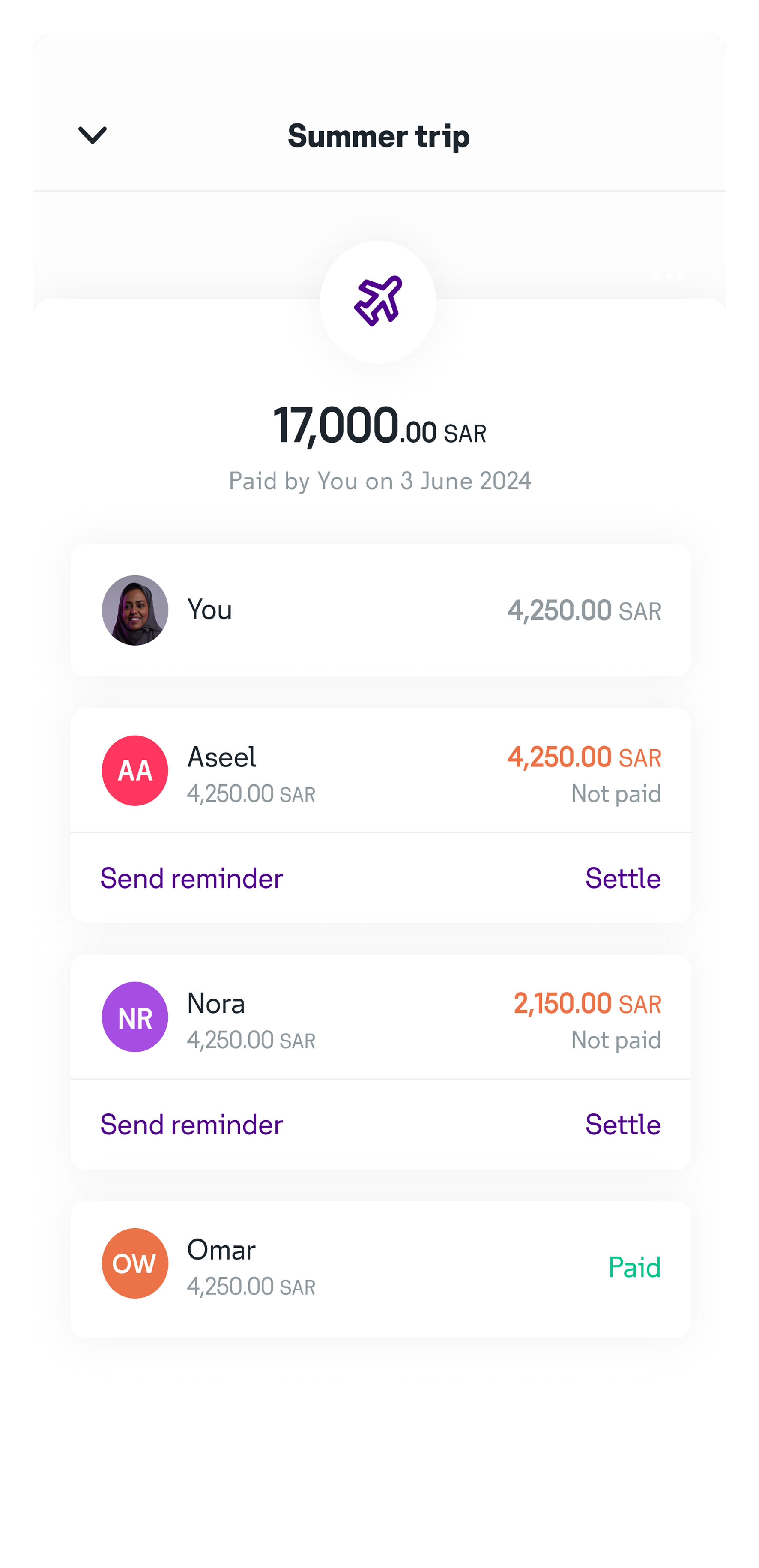Tap Omar's OW orange avatar
The width and height of the screenshot is (759, 1568).
pyautogui.click(x=135, y=1263)
